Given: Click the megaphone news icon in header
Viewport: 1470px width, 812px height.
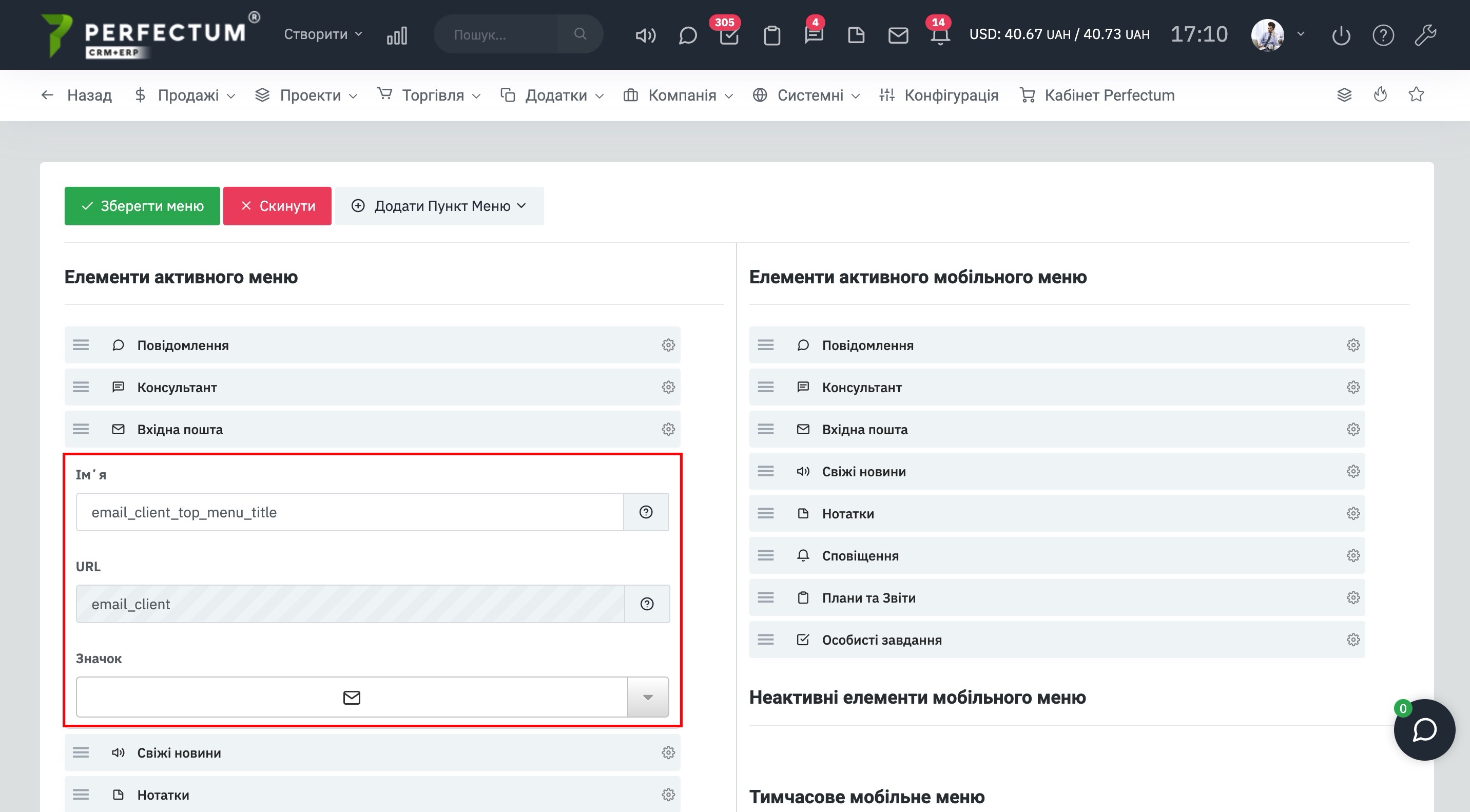Looking at the screenshot, I should tap(645, 35).
